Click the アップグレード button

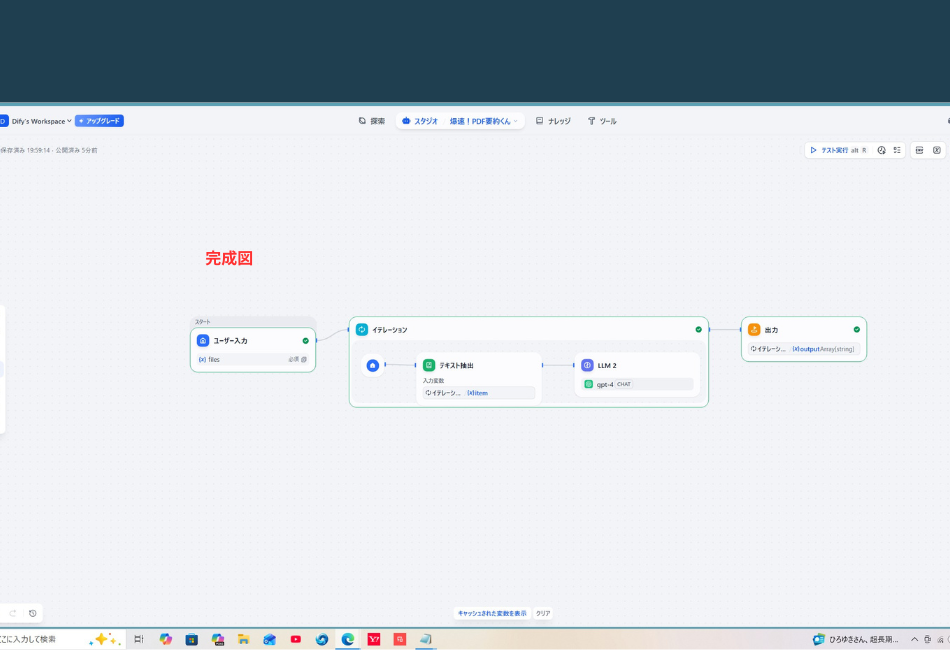click(100, 120)
